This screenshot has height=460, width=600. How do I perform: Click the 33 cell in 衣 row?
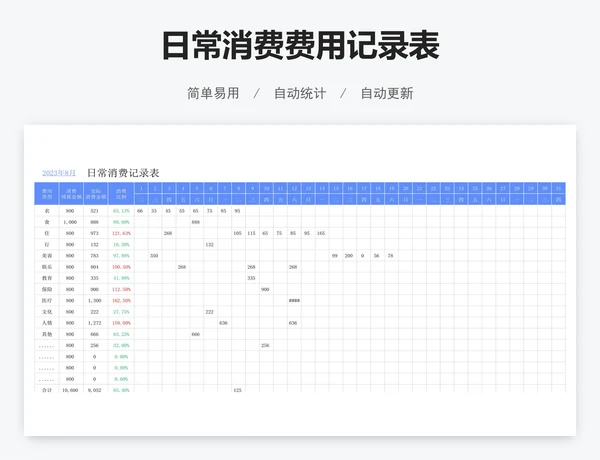coord(154,211)
